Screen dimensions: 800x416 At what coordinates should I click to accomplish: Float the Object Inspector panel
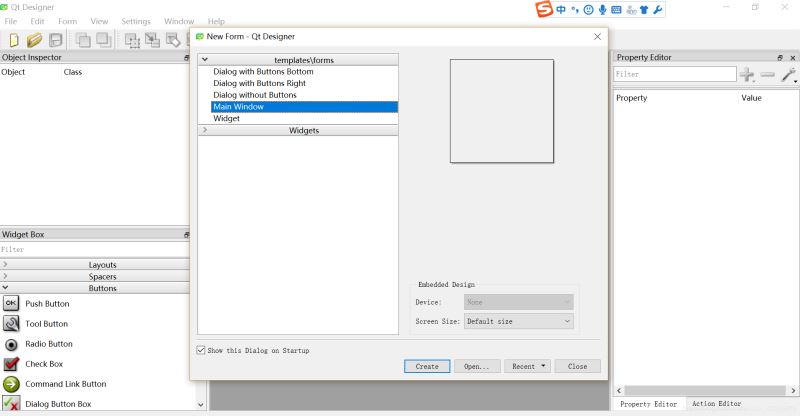187,58
